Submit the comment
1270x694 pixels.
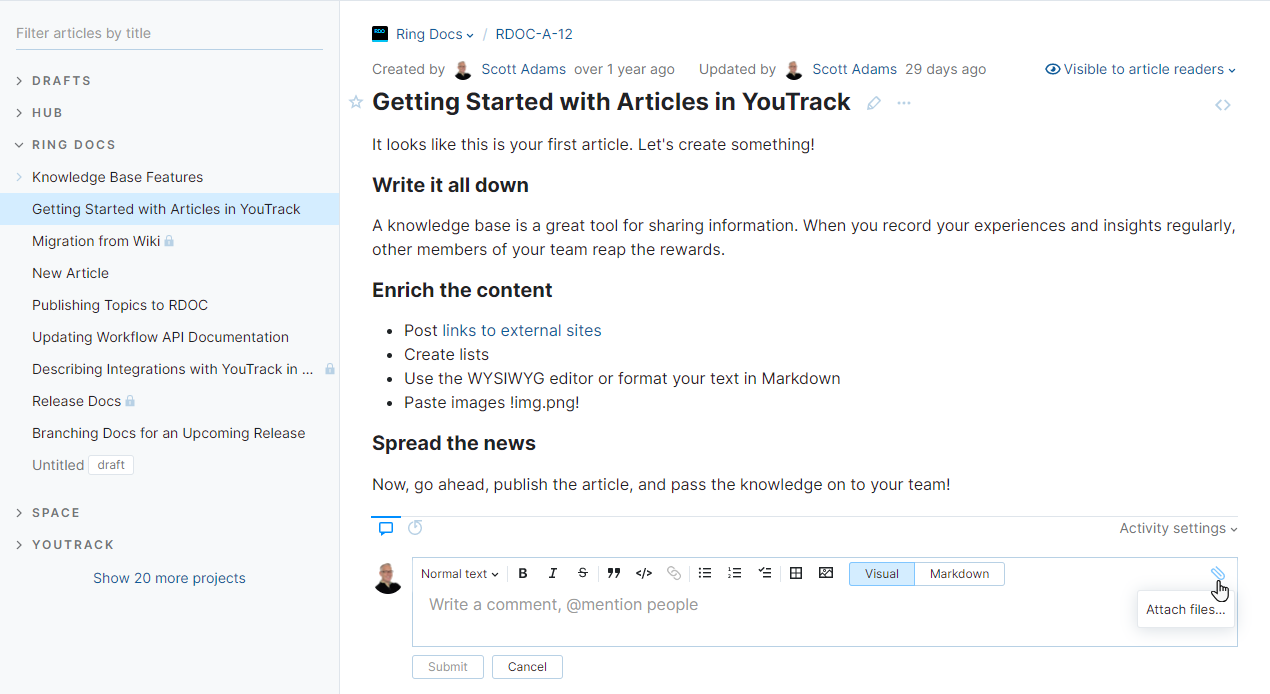click(x=447, y=666)
